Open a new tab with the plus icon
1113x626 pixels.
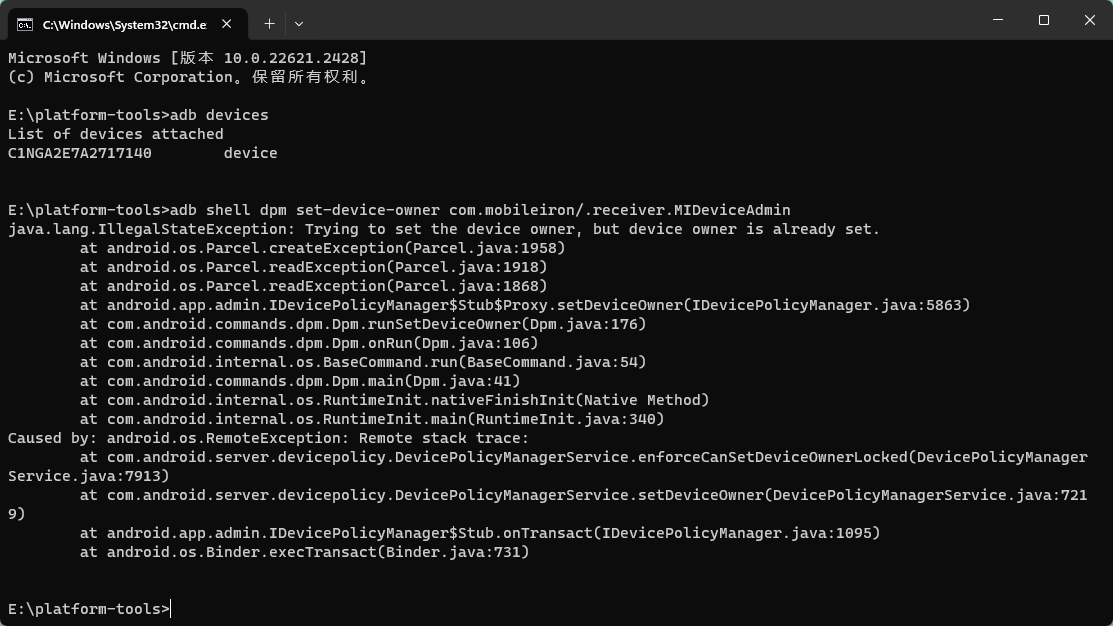[269, 23]
